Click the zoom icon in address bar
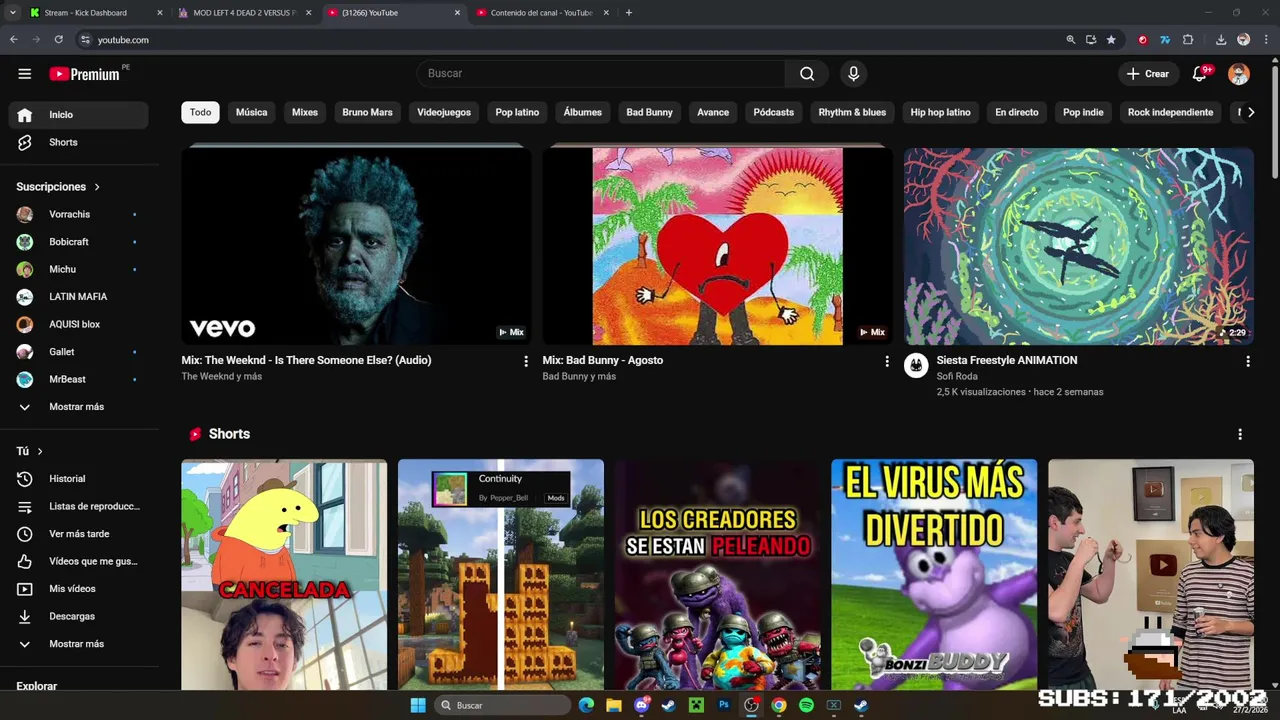The width and height of the screenshot is (1280, 720). (x=1070, y=40)
